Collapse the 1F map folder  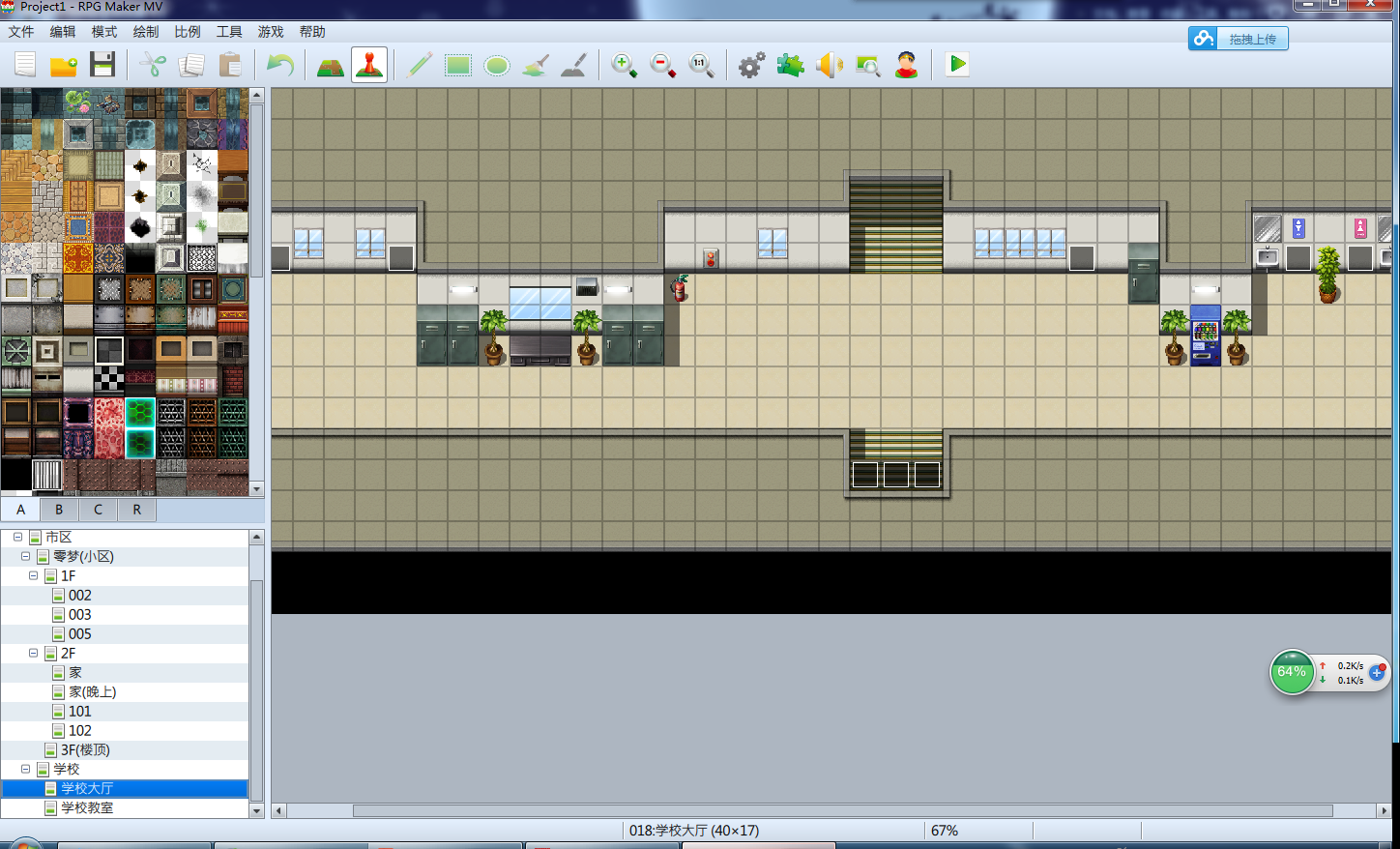point(33,575)
